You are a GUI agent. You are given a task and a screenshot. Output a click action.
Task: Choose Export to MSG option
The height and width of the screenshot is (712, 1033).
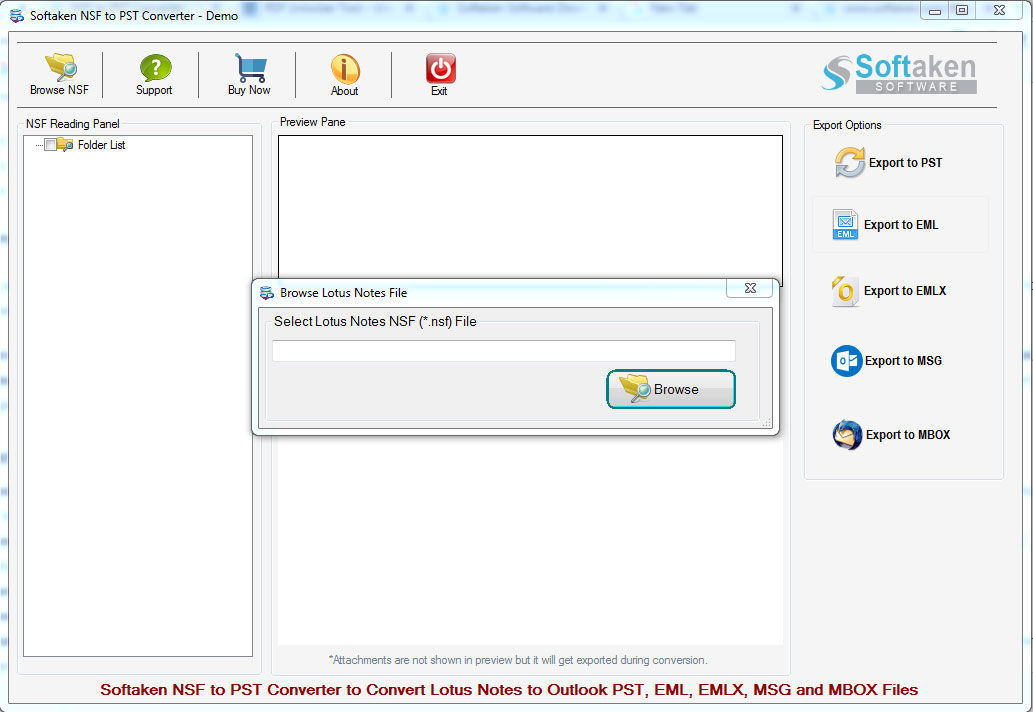887,361
